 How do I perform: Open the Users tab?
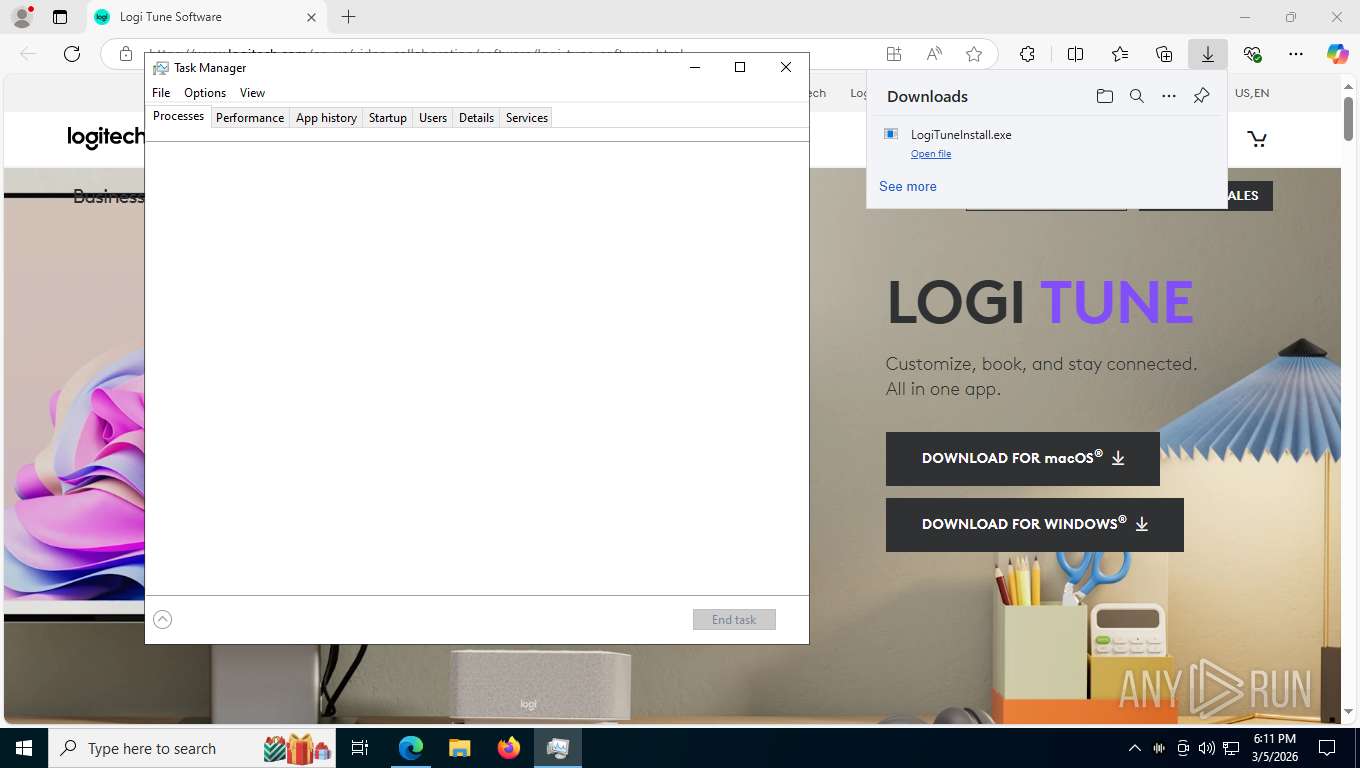[433, 118]
